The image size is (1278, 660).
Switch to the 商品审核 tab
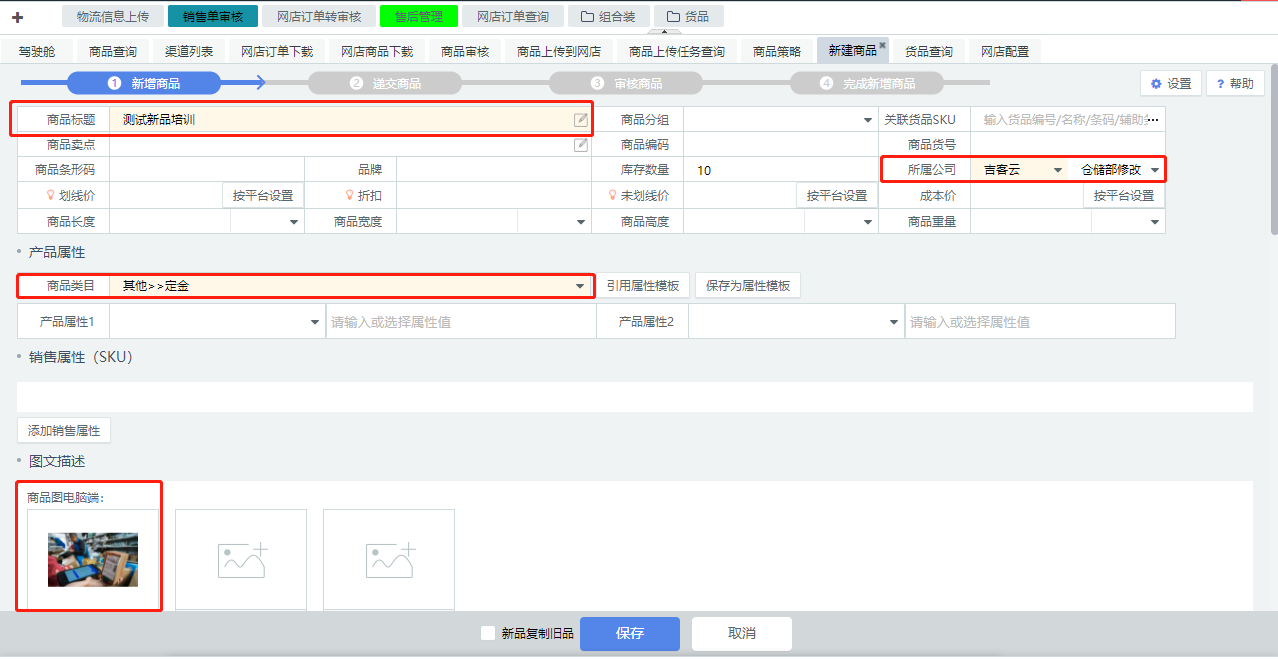[465, 52]
